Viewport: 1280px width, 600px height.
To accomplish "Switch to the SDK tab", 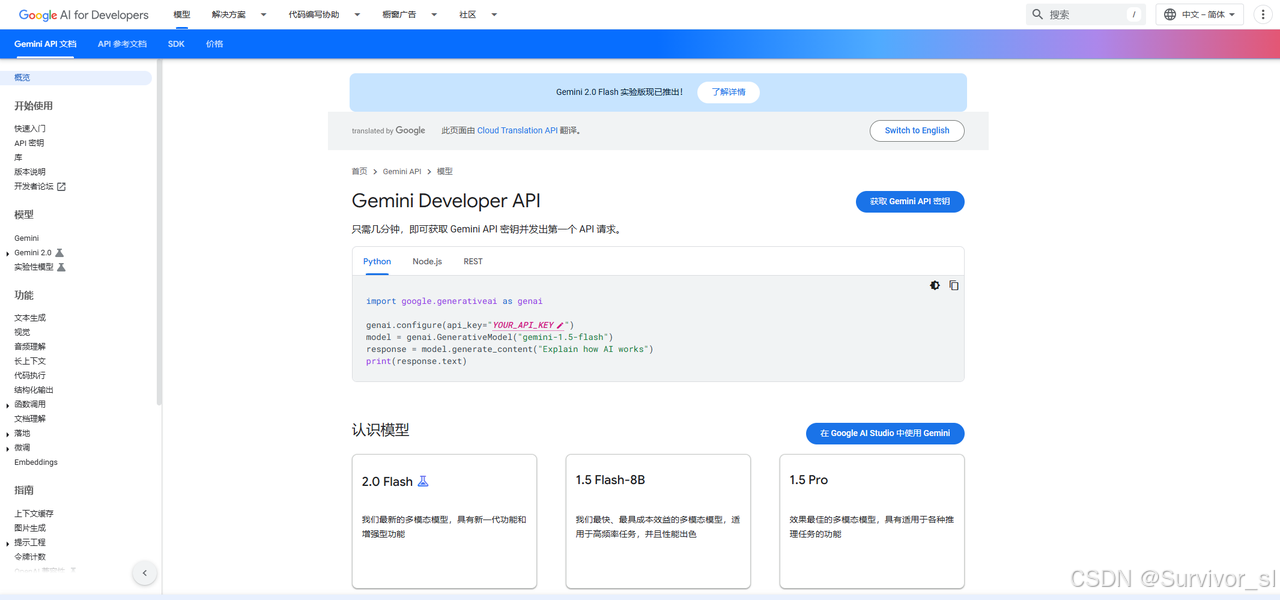I will tap(176, 44).
